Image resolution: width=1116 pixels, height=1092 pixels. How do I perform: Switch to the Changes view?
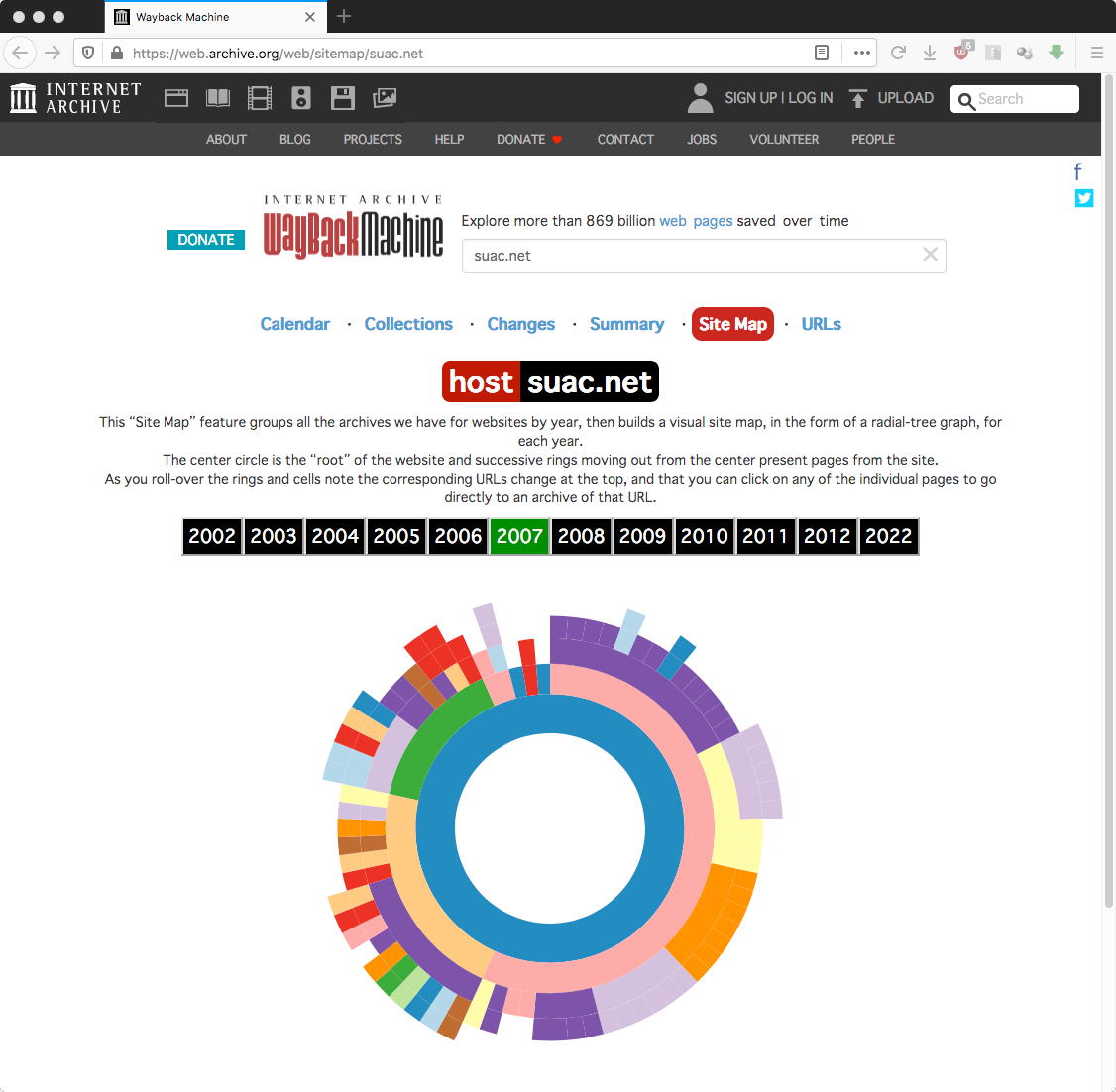(521, 324)
